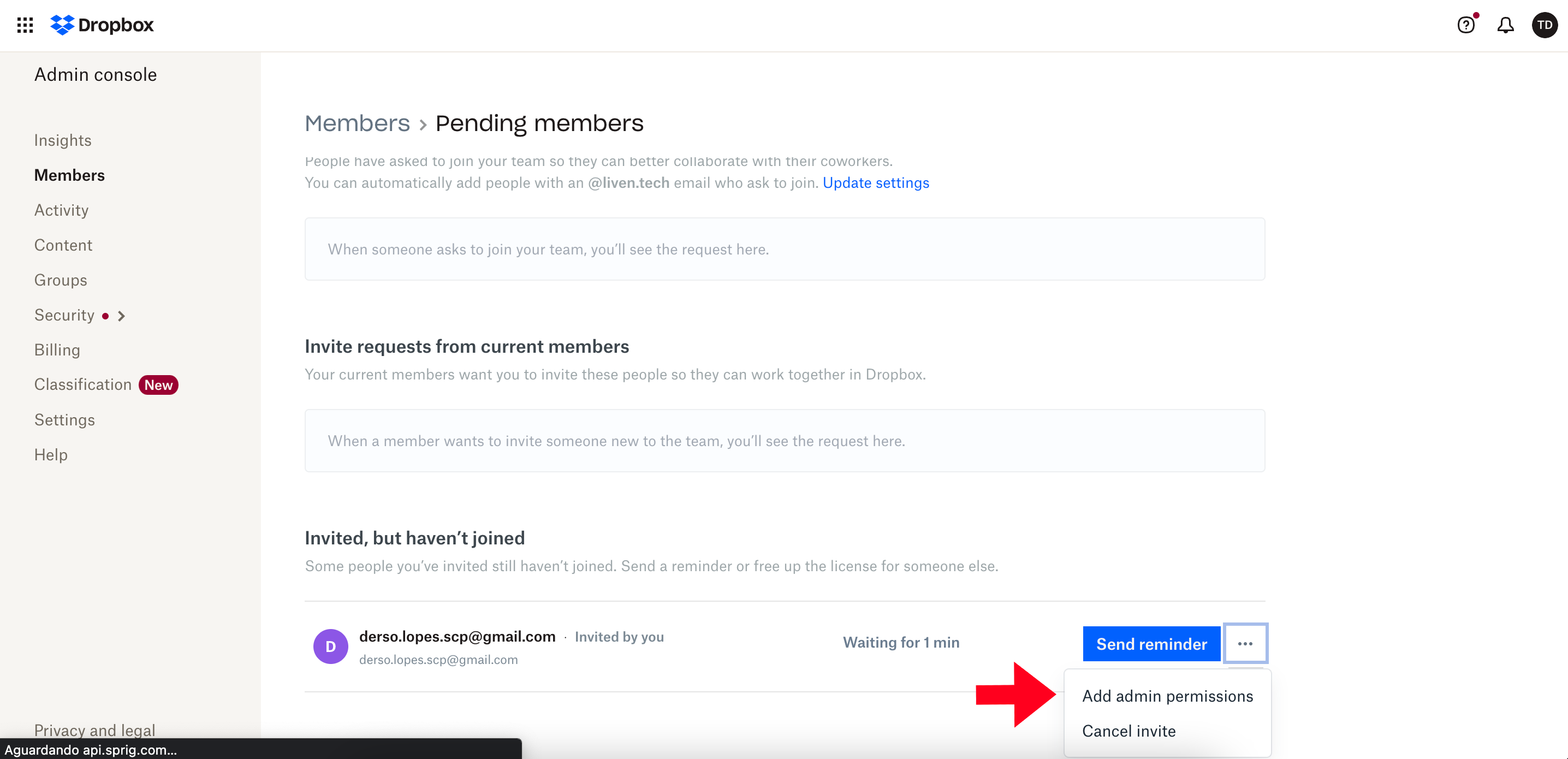Screen dimensions: 1568x759
Task: Expand the Security submenu chevron
Action: (x=121, y=316)
